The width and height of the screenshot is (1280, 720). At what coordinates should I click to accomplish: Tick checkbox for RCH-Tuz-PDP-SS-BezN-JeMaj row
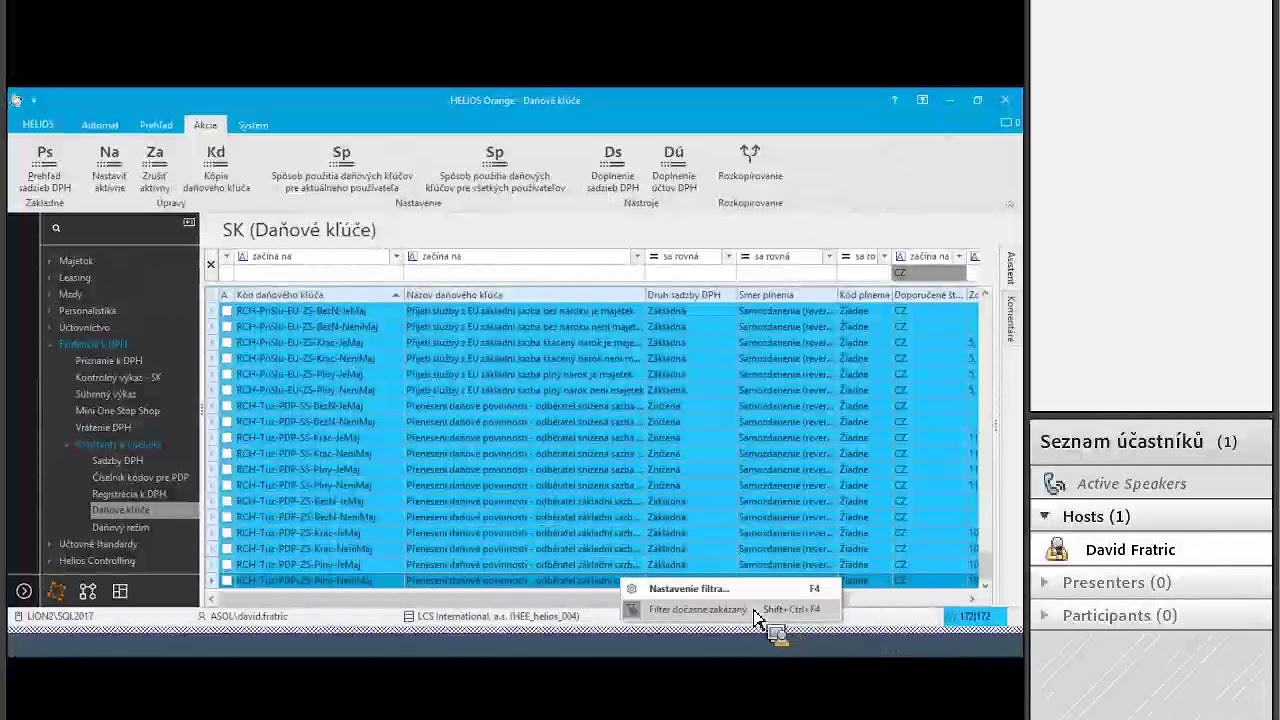point(227,406)
